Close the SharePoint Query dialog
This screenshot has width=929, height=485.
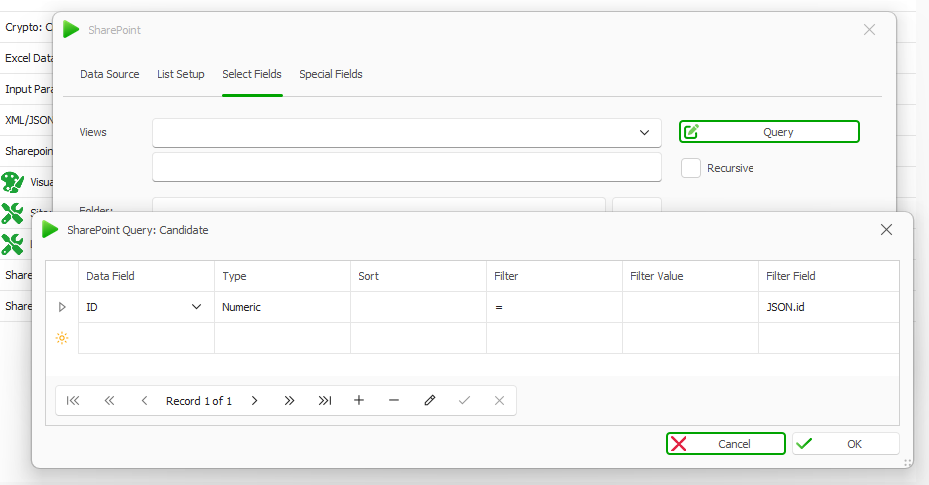tap(886, 230)
